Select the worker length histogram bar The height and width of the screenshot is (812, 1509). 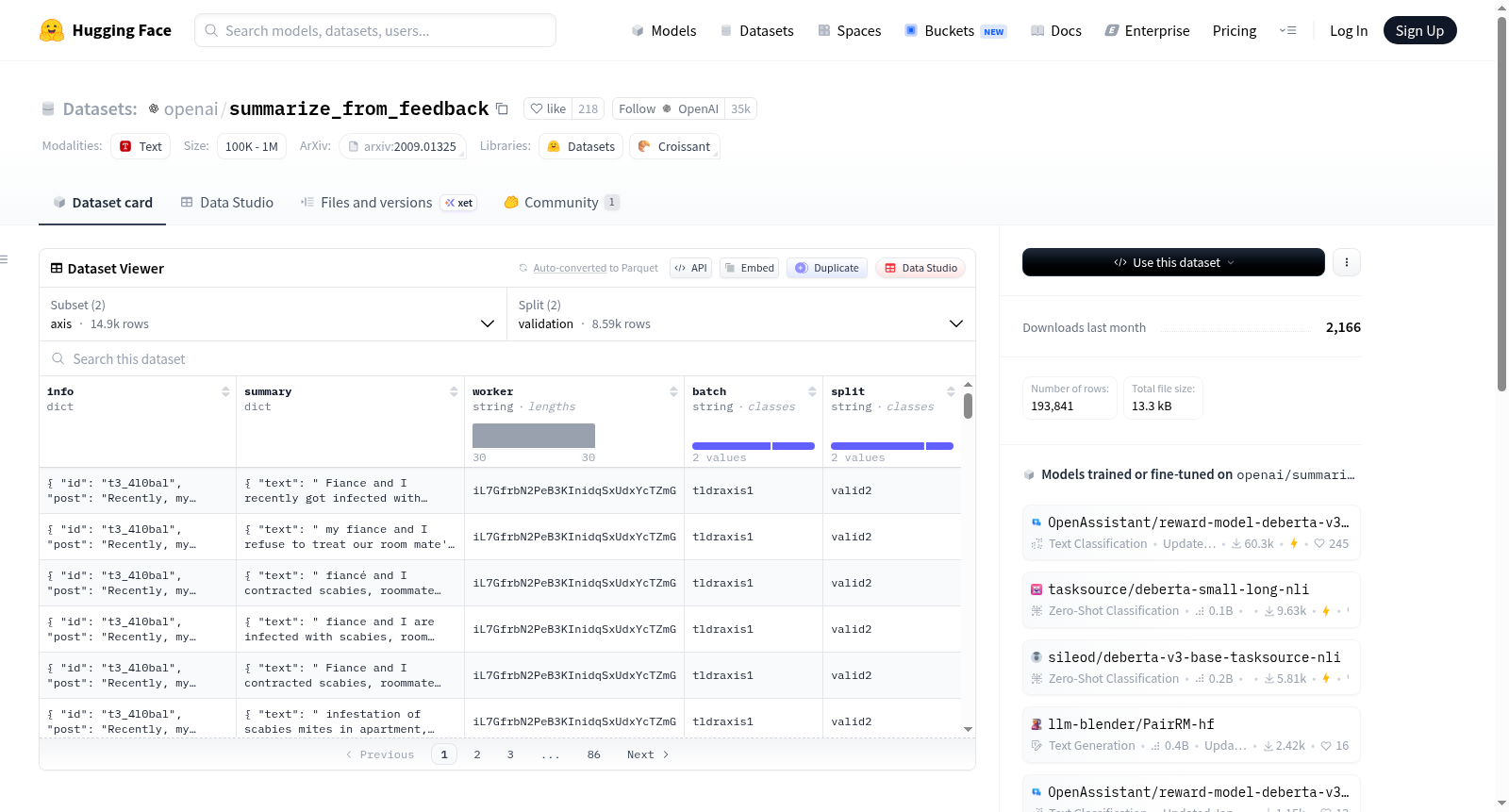pyautogui.click(x=534, y=436)
